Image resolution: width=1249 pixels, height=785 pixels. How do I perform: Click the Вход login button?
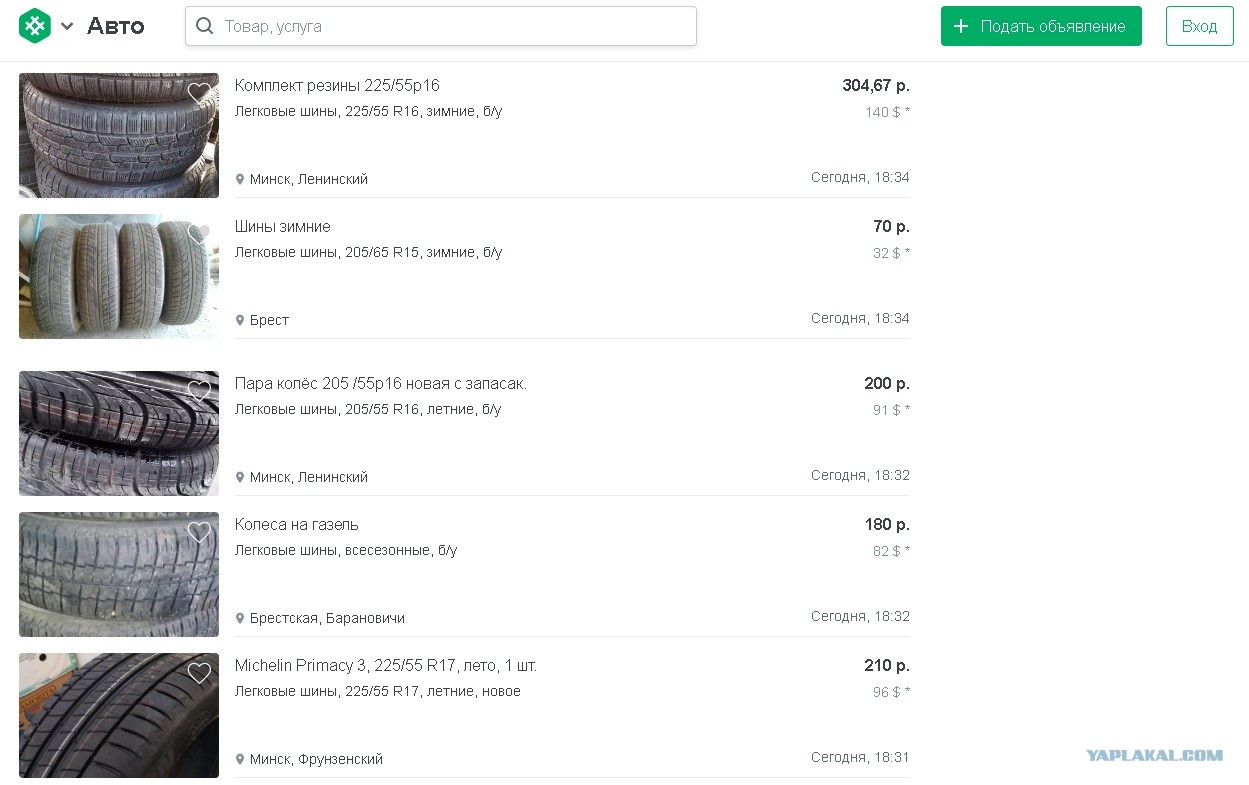1199,26
